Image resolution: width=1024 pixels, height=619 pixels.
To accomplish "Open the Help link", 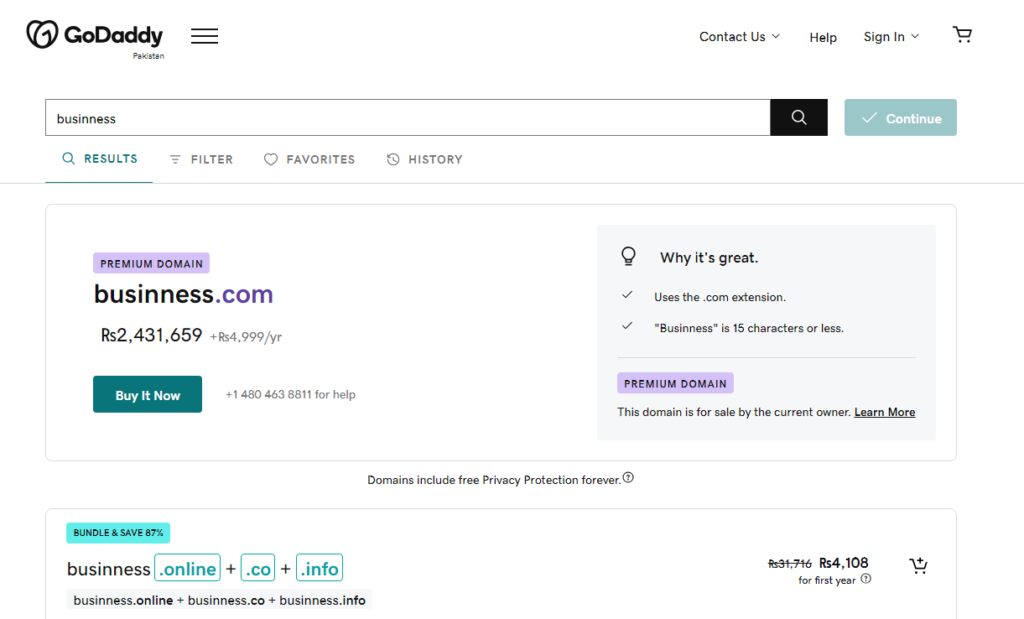I will coord(823,37).
